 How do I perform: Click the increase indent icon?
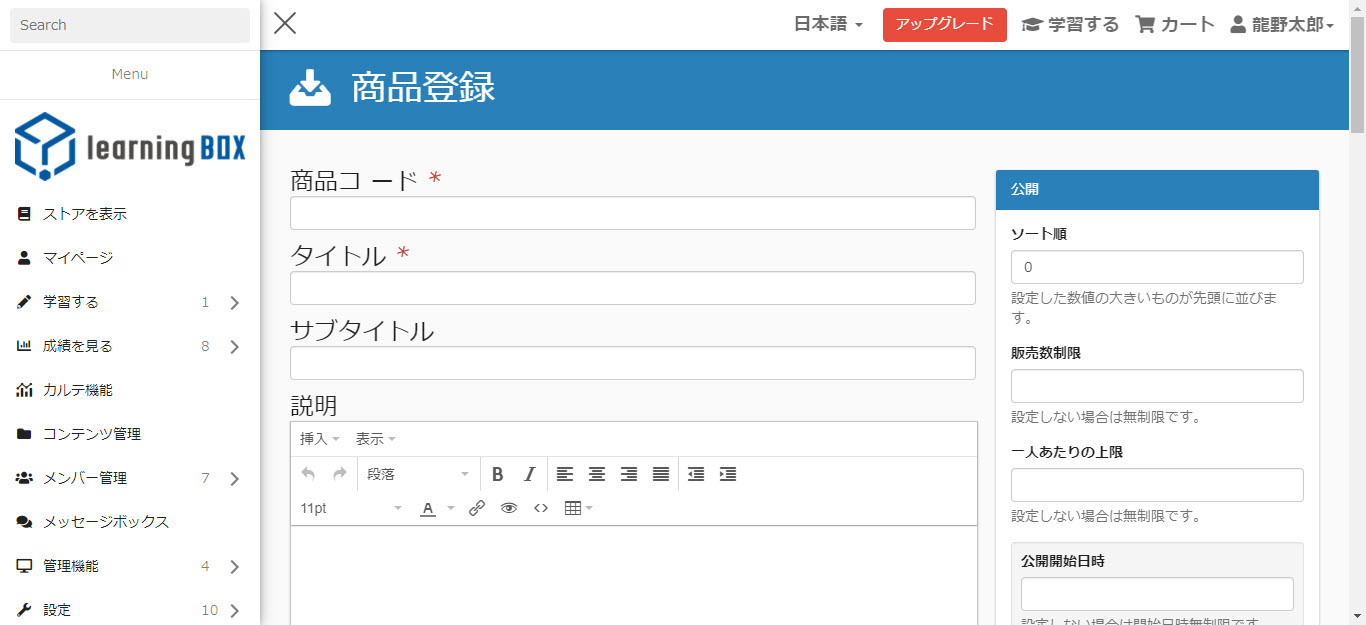pos(728,474)
